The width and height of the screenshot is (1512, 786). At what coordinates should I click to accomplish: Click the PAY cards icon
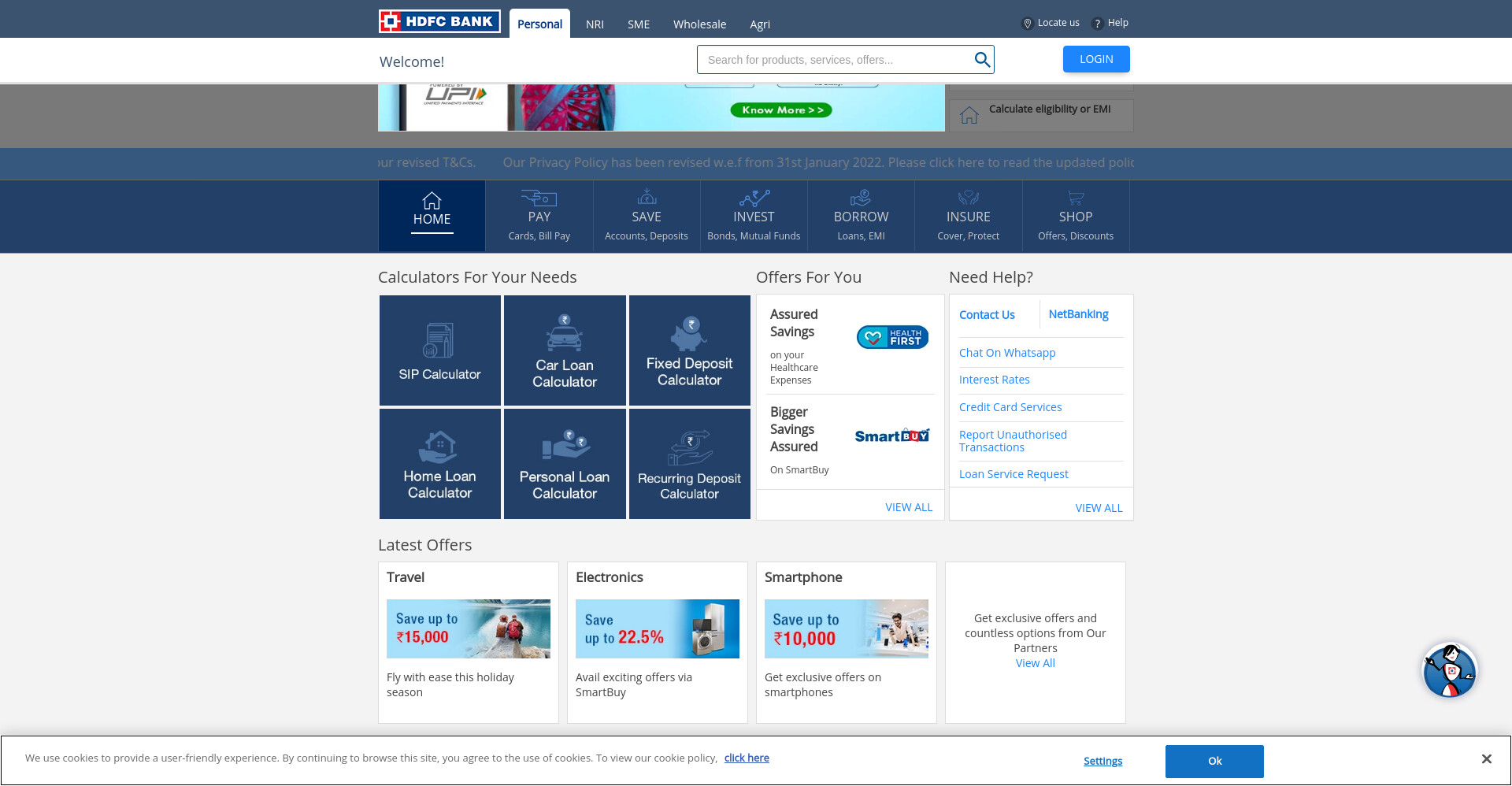[x=539, y=198]
